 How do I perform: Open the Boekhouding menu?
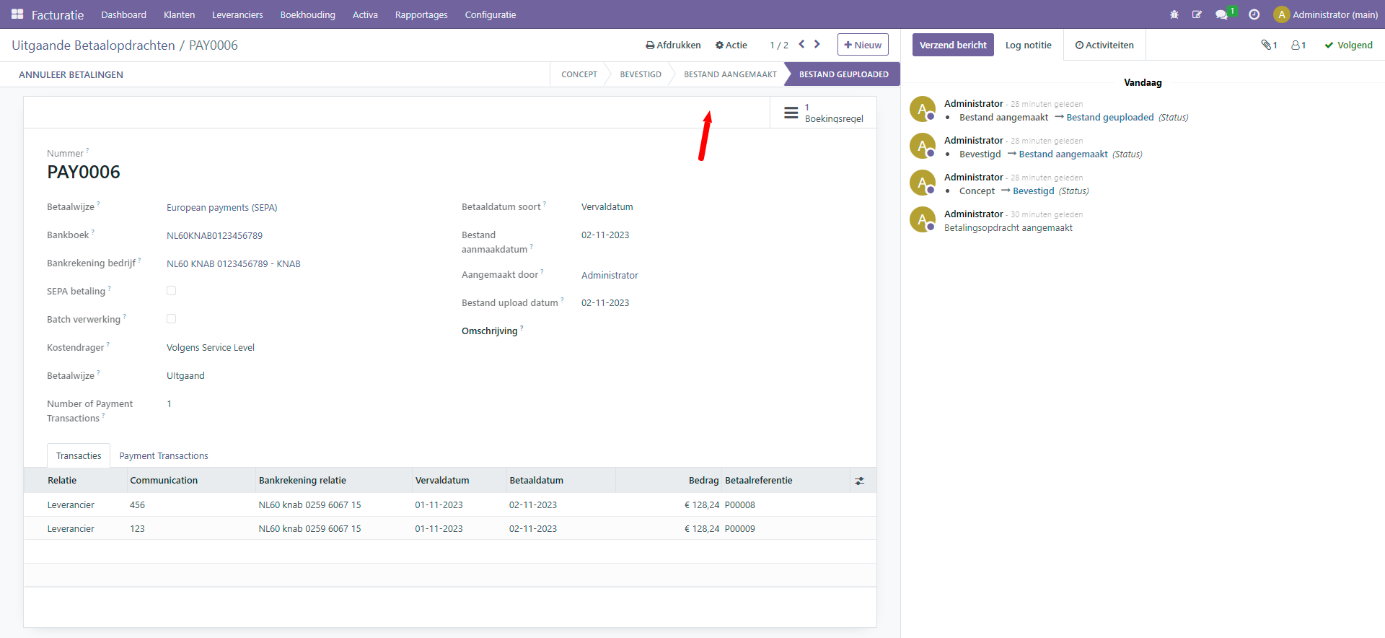307,15
